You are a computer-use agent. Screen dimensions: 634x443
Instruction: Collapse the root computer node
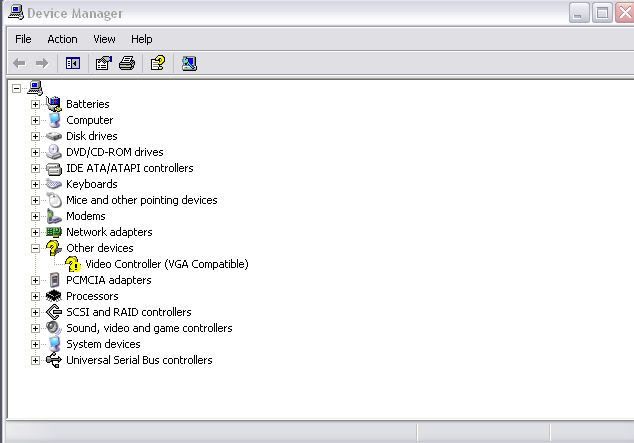pyautogui.click(x=16, y=89)
